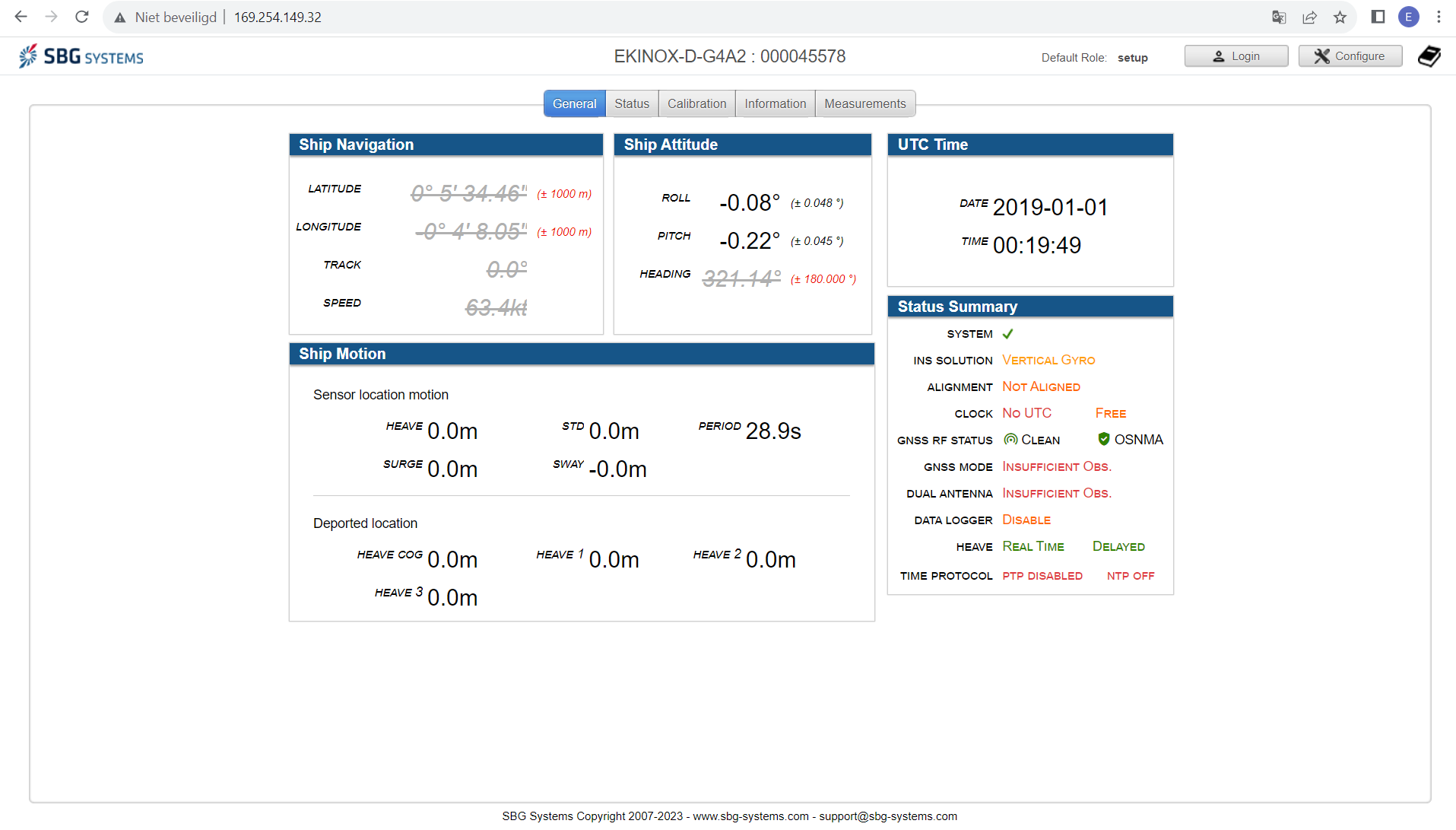The width and height of the screenshot is (1456, 830).
Task: Click the address bar URL 169.254.149.32
Action: pyautogui.click(x=278, y=17)
